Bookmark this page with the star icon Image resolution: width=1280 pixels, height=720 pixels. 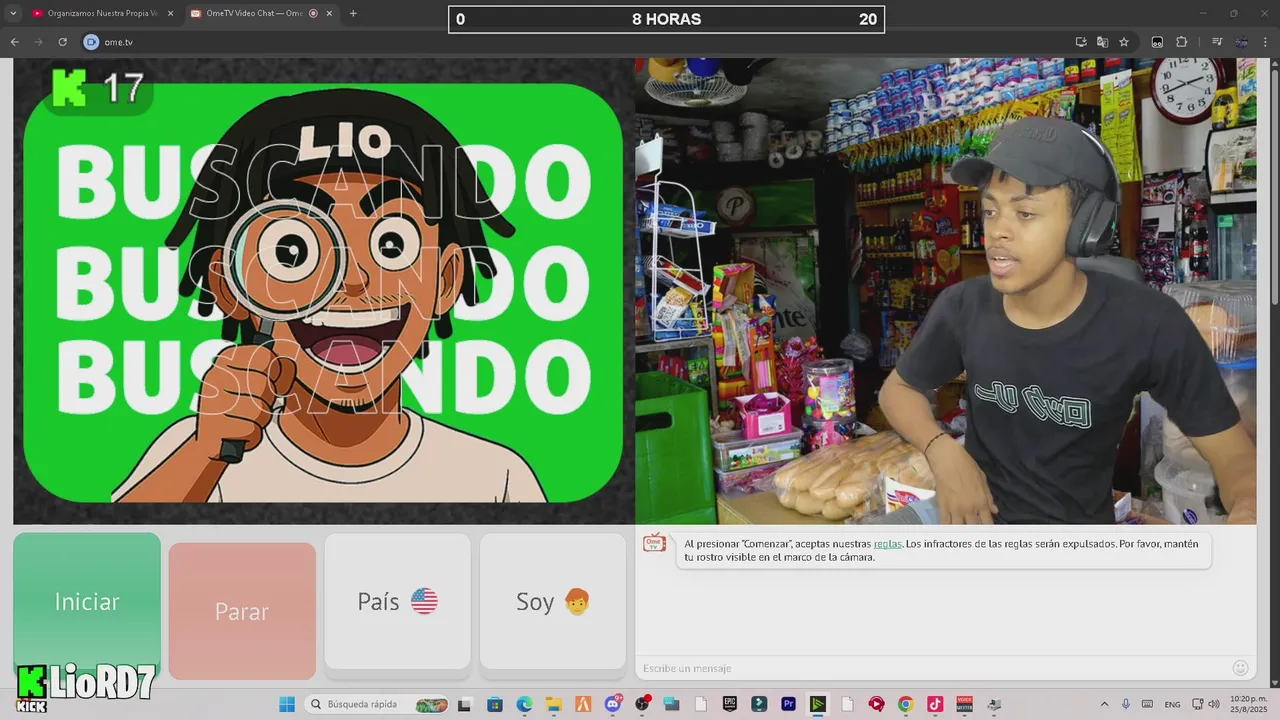click(1124, 42)
